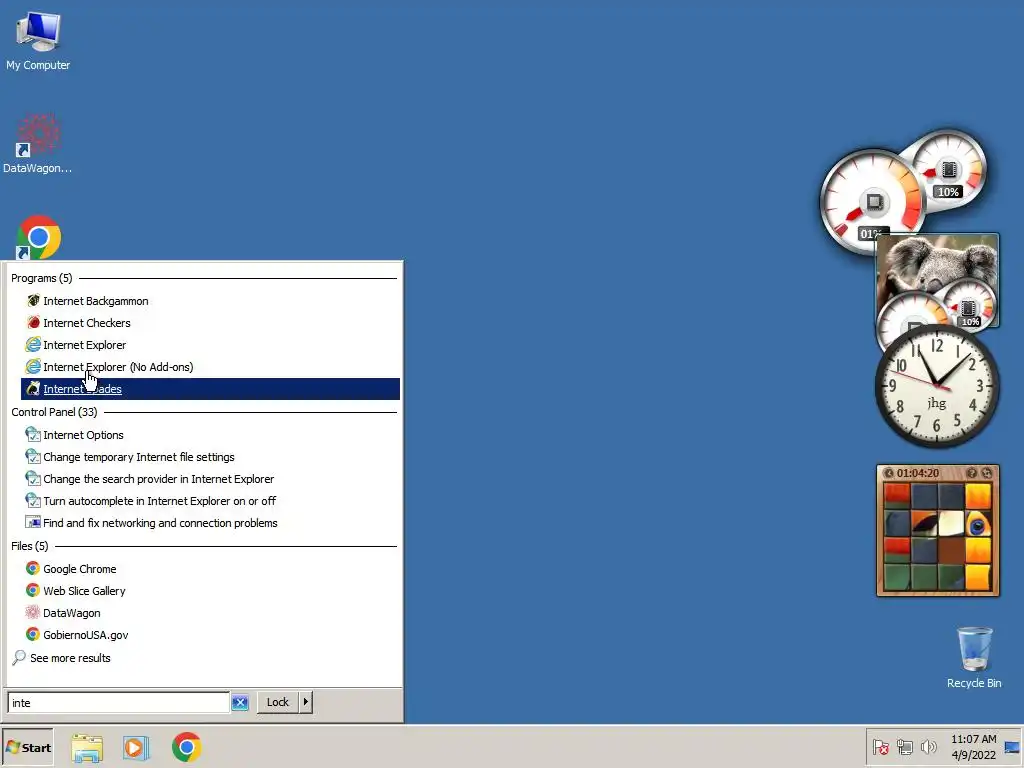Image resolution: width=1024 pixels, height=768 pixels.
Task: Click the large CPU meter gadget
Action: point(873,202)
